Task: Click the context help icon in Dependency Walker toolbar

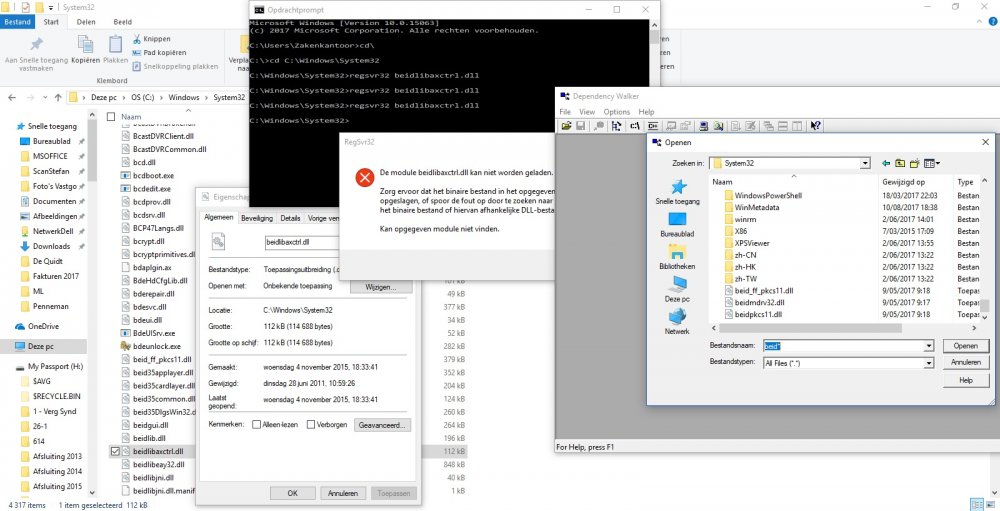Action: click(x=816, y=126)
